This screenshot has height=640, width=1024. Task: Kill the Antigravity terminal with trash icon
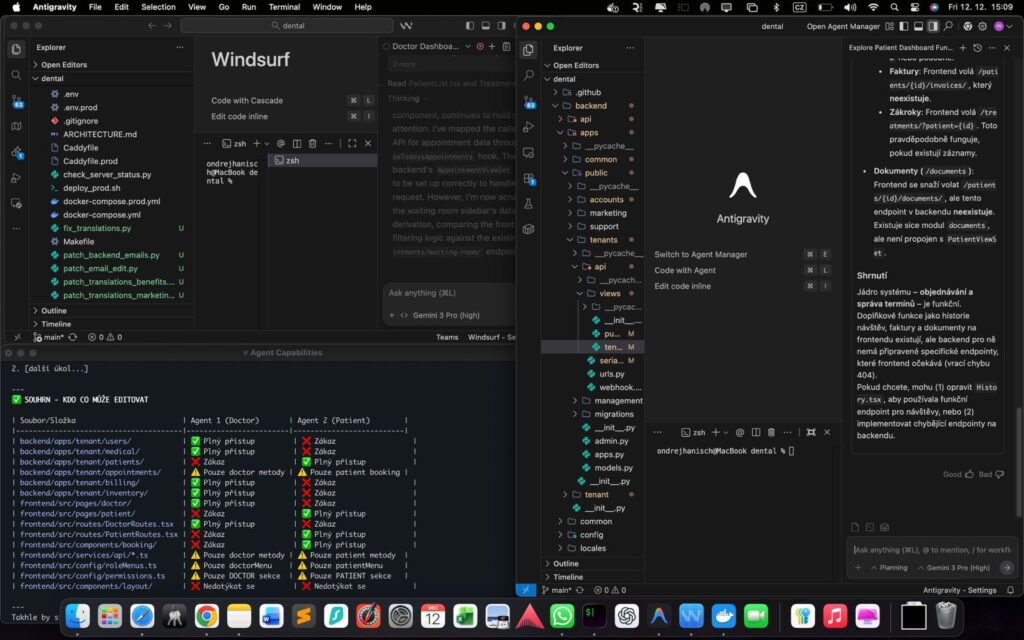point(771,432)
